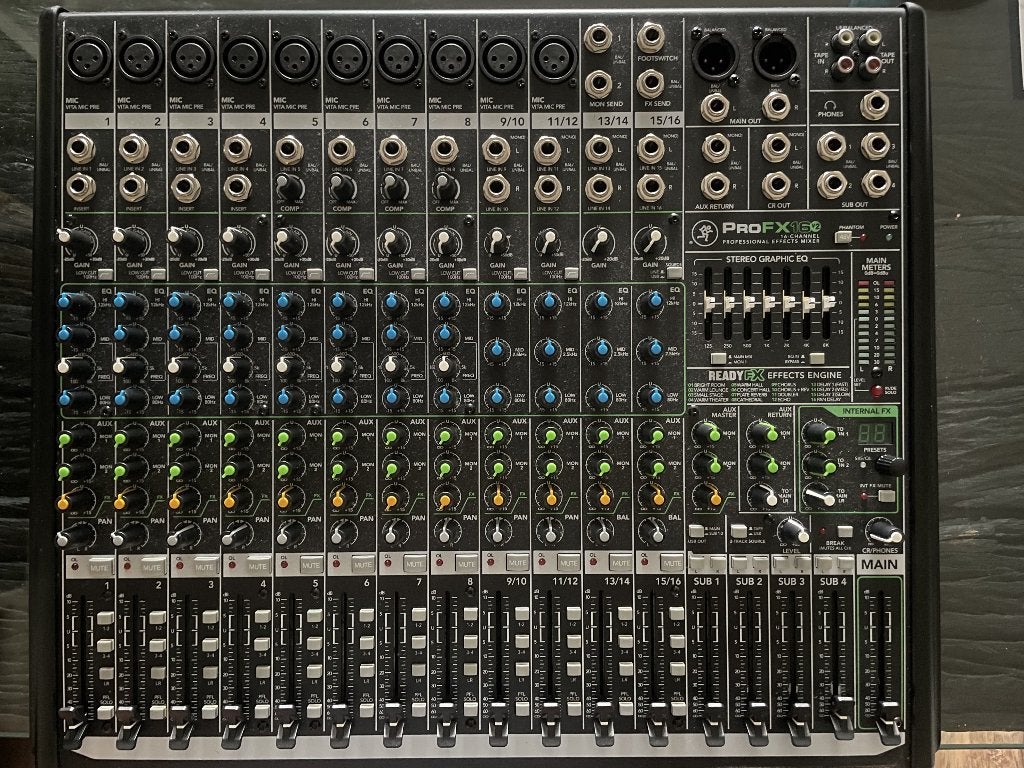
Task: Mute stereo channel 13/14
Action: 620,562
